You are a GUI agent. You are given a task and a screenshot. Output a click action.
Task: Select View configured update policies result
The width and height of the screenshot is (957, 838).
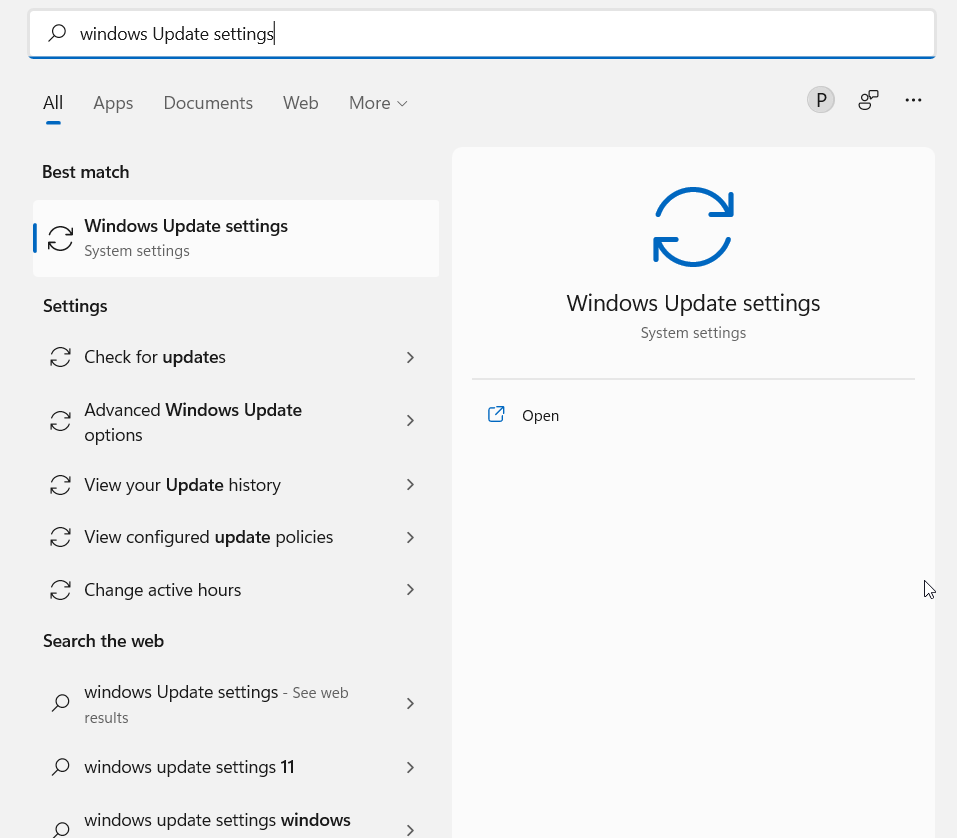coord(236,537)
